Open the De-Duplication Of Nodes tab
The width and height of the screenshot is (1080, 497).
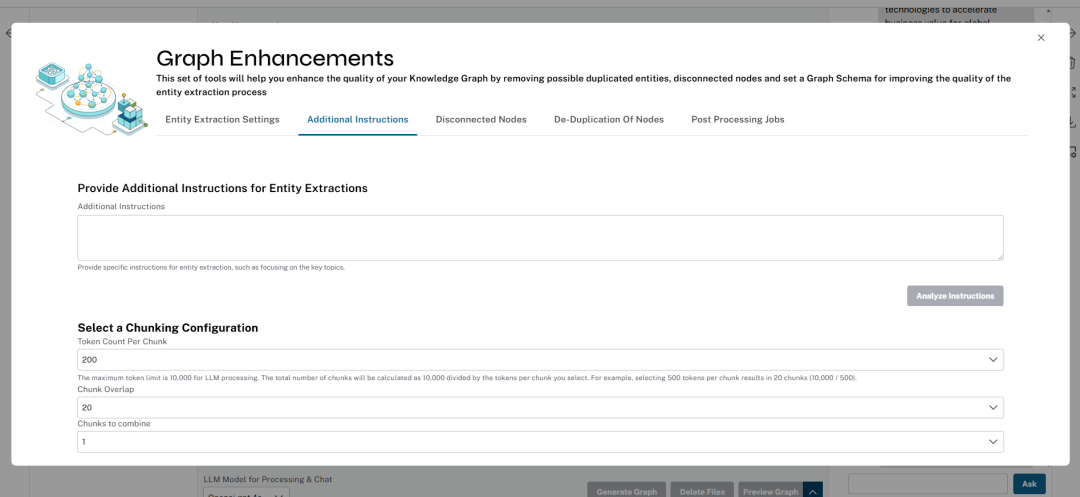609,119
